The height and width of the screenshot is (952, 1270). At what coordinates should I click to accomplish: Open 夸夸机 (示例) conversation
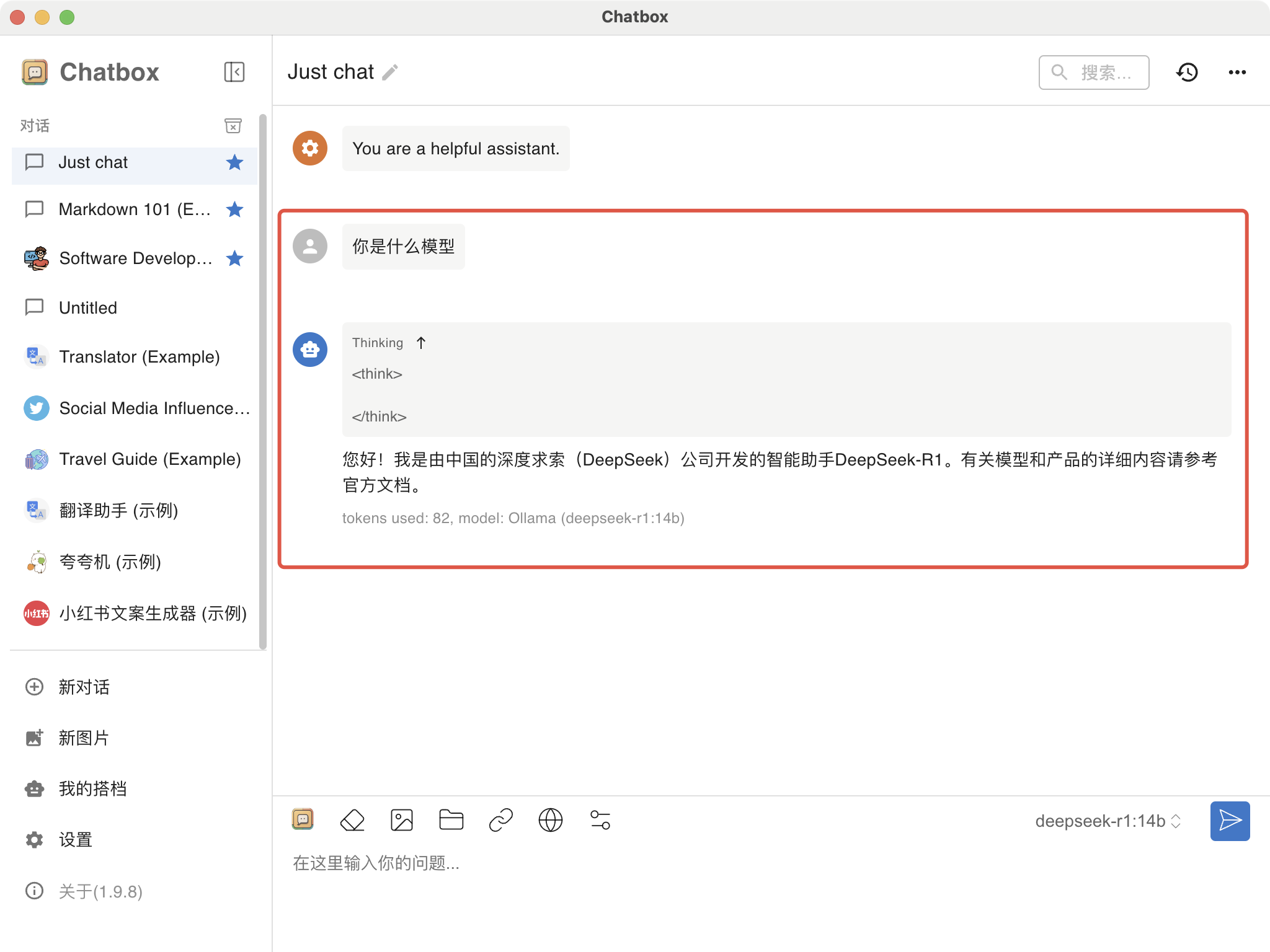coord(135,562)
